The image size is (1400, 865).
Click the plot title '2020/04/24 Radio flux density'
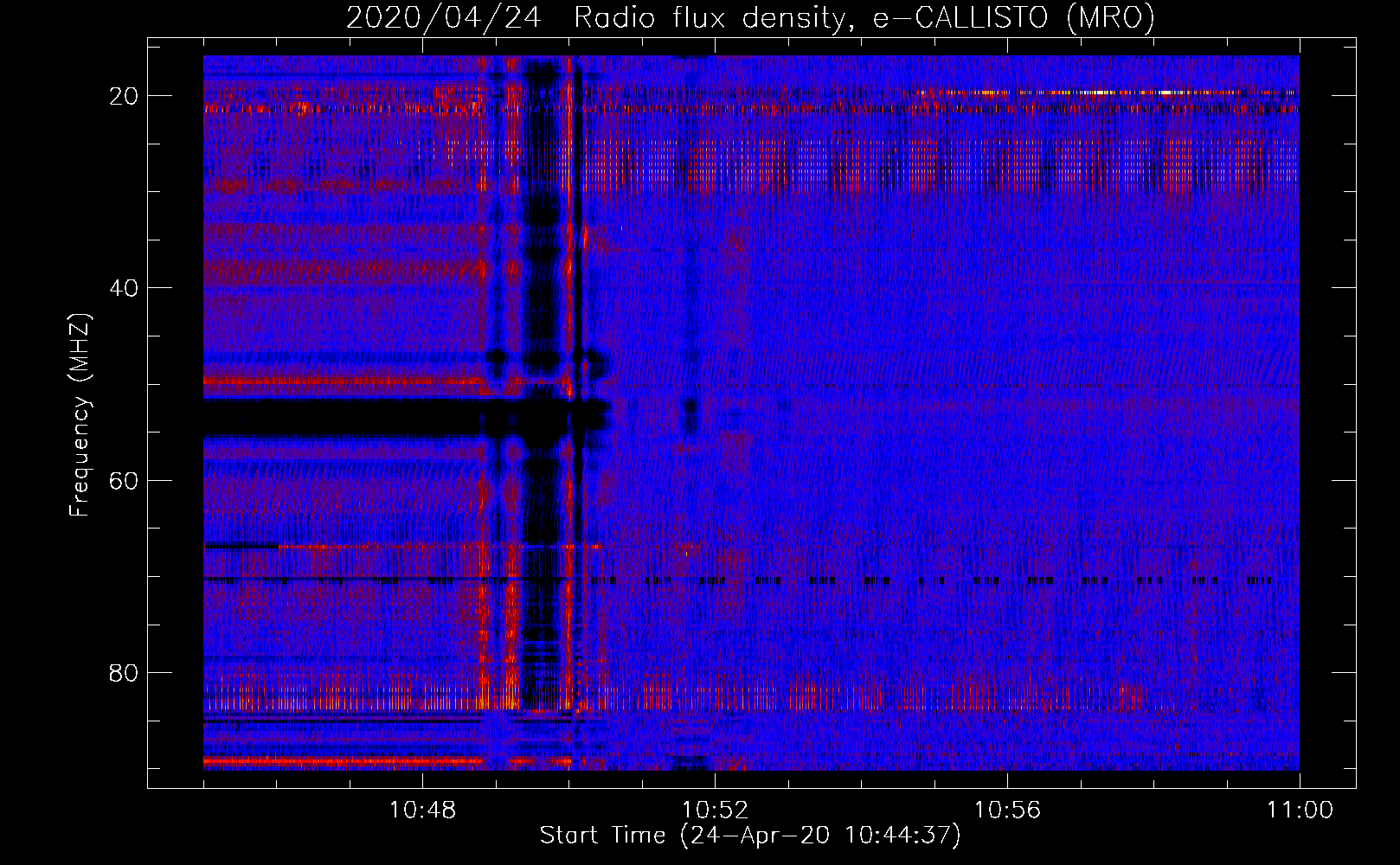750,17
